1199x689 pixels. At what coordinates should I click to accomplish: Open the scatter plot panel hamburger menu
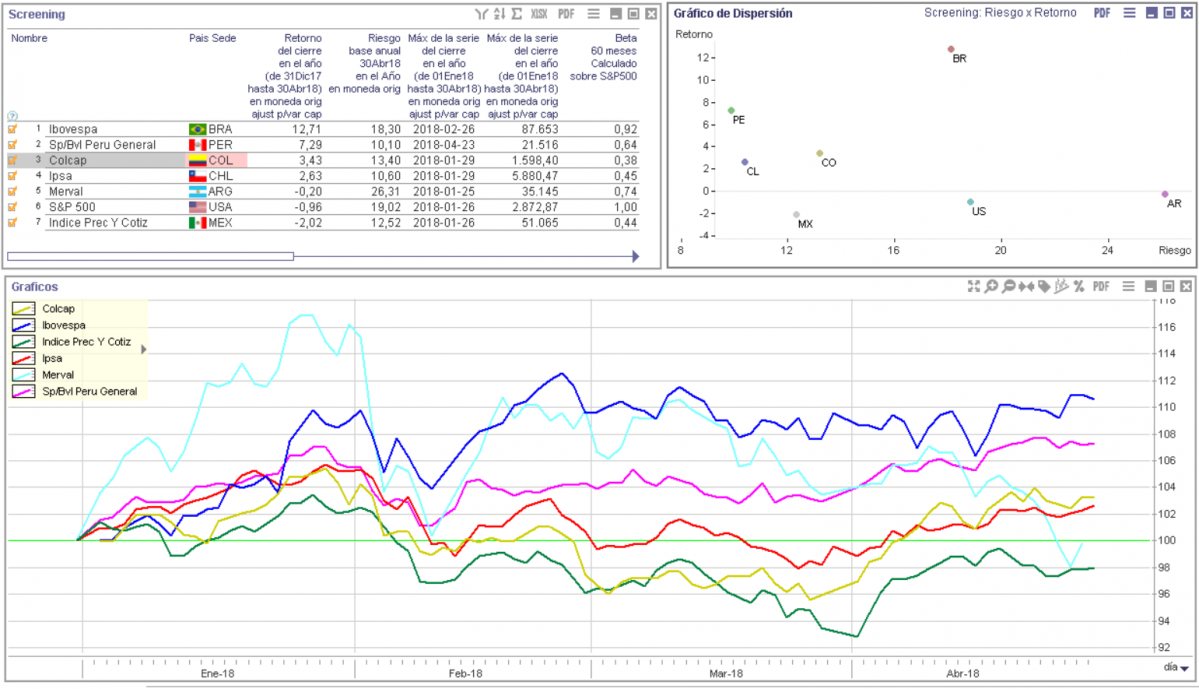(x=1129, y=13)
